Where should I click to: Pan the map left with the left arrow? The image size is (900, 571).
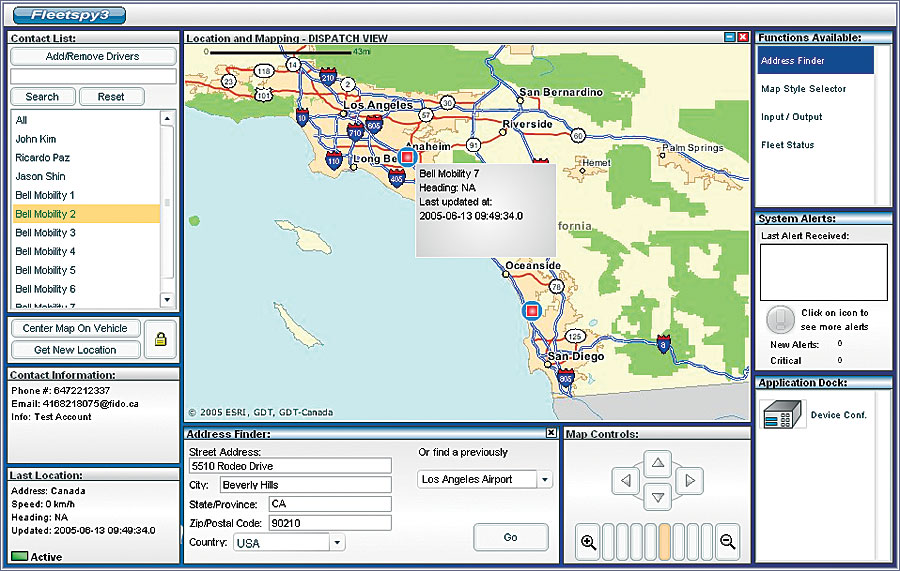[626, 480]
